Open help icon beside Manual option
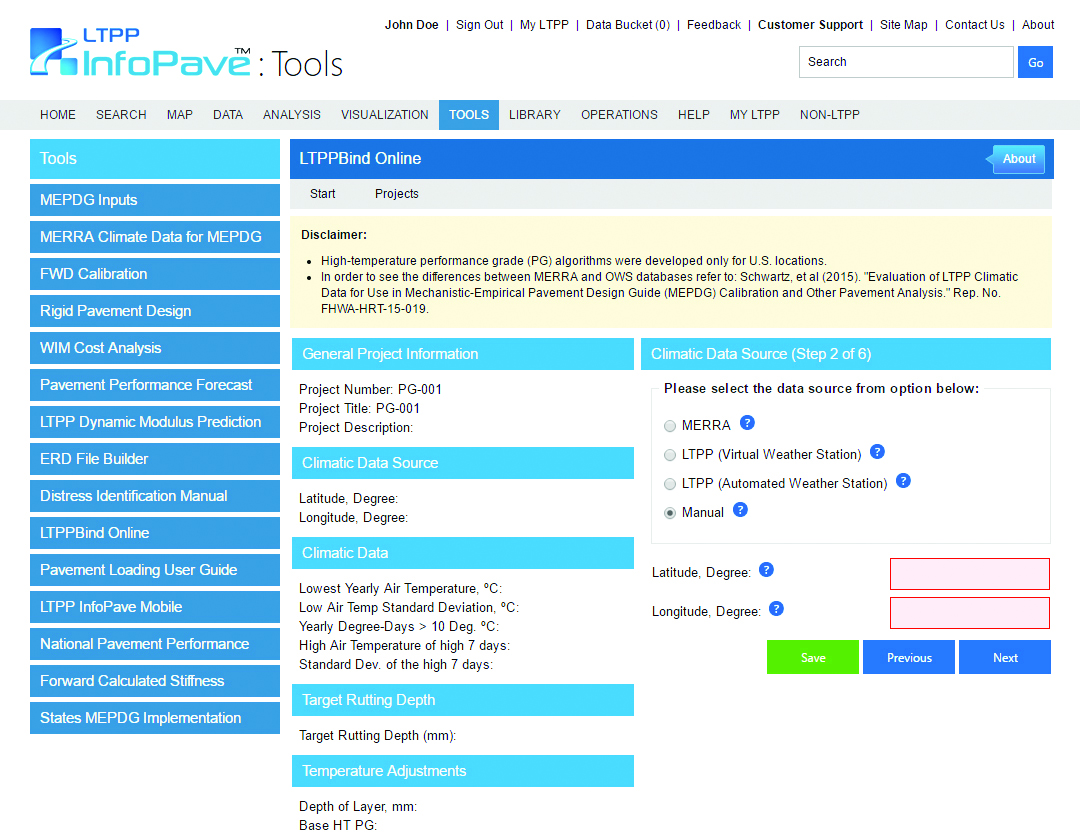This screenshot has width=1080, height=840. (740, 510)
